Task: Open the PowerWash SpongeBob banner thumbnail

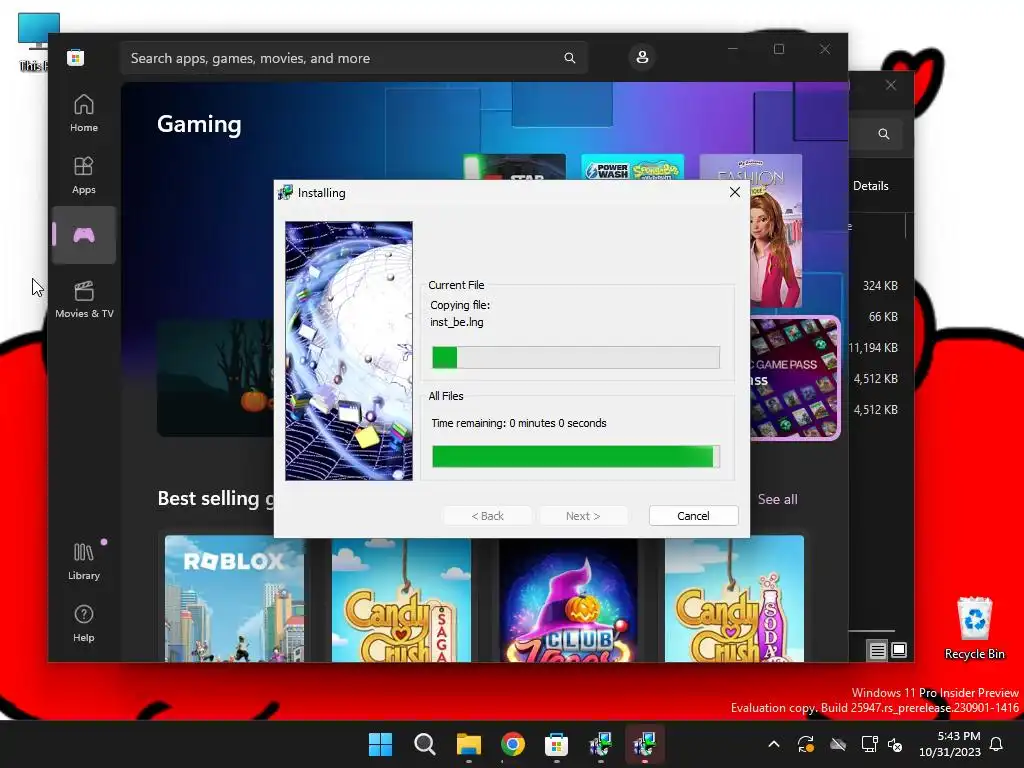Action: pyautogui.click(x=632, y=167)
